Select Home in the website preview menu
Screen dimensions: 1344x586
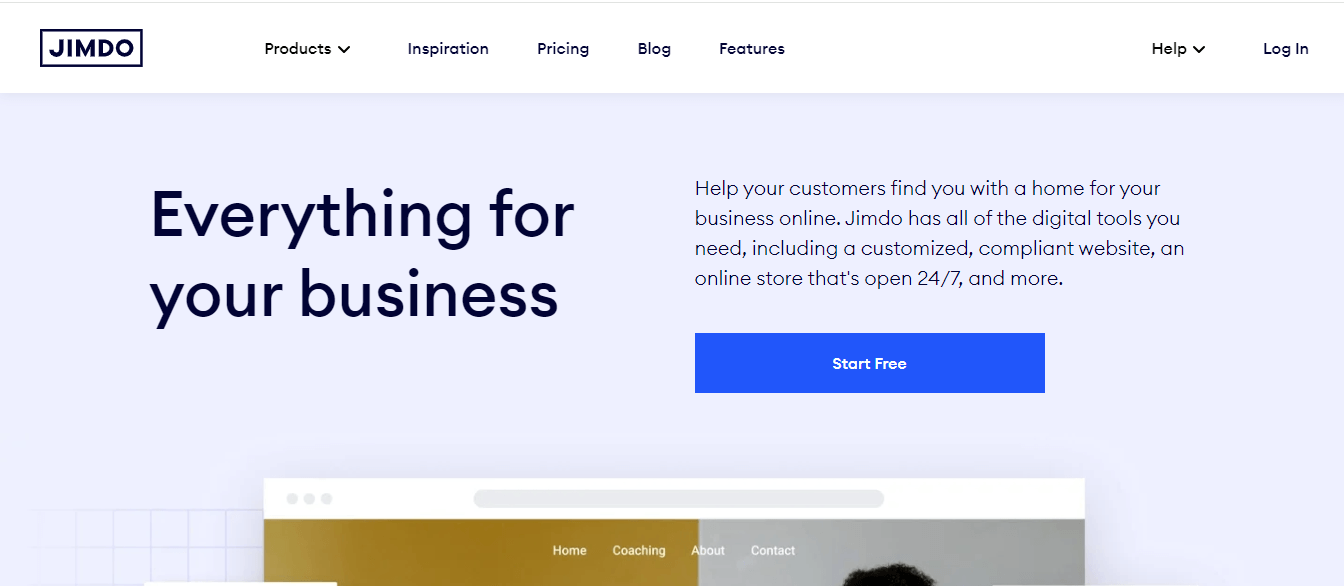coord(569,550)
